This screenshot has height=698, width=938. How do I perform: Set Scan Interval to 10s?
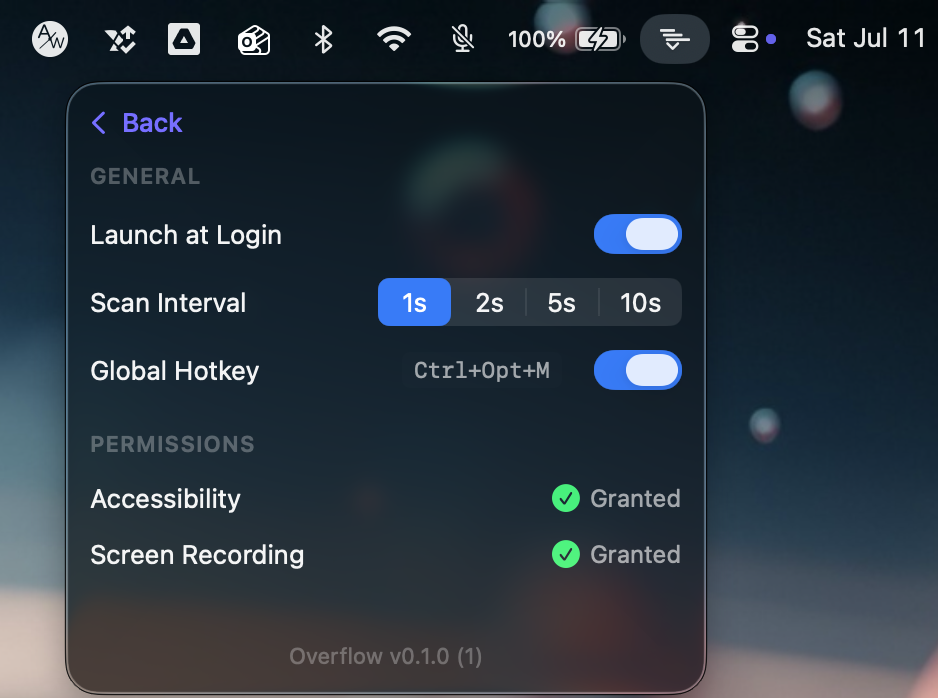click(x=640, y=302)
